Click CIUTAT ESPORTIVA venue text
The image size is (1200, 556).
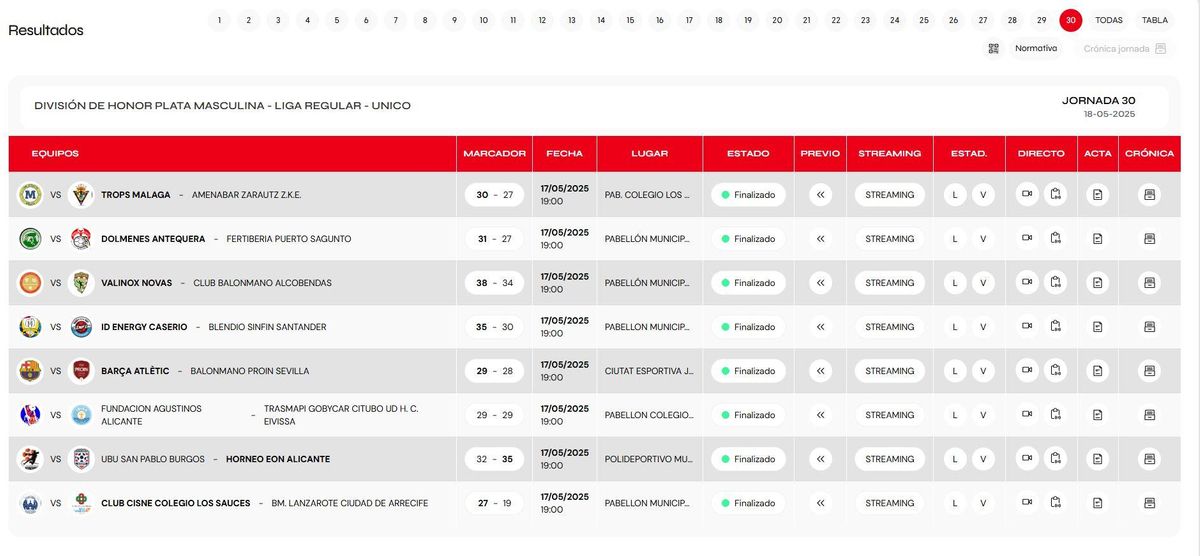point(649,371)
